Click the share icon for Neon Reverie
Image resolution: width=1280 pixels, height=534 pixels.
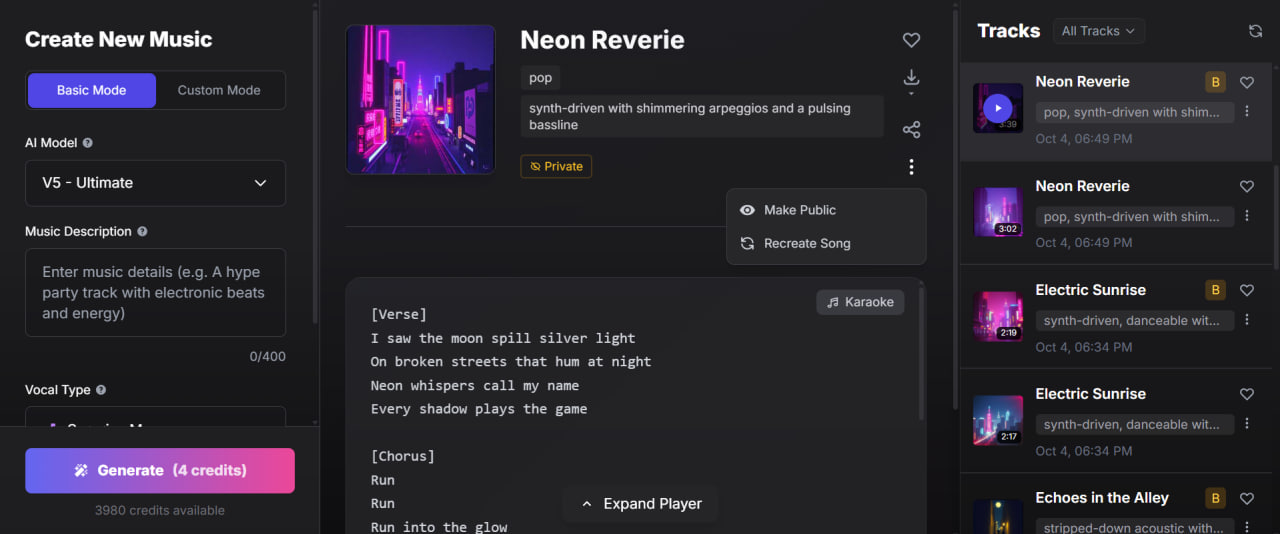(911, 130)
